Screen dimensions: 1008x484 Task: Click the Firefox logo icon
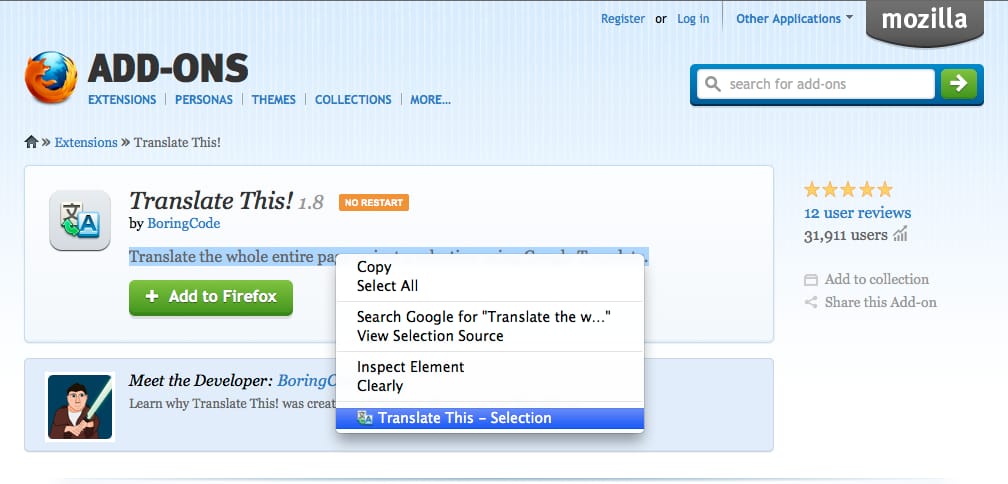[x=51, y=77]
